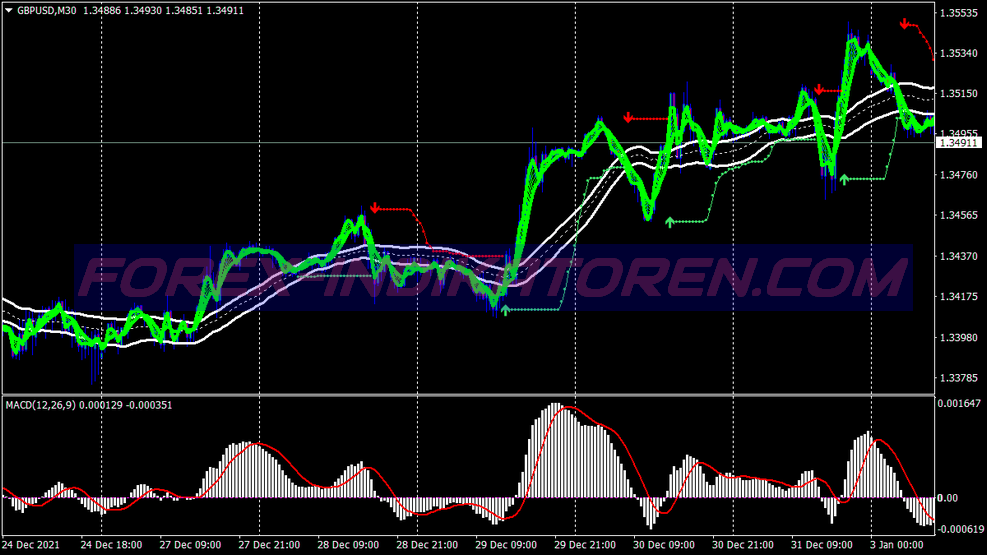Screen dimensions: 987x555
Task: Click MACD scale minimum -0.000619
Action: coord(961,529)
